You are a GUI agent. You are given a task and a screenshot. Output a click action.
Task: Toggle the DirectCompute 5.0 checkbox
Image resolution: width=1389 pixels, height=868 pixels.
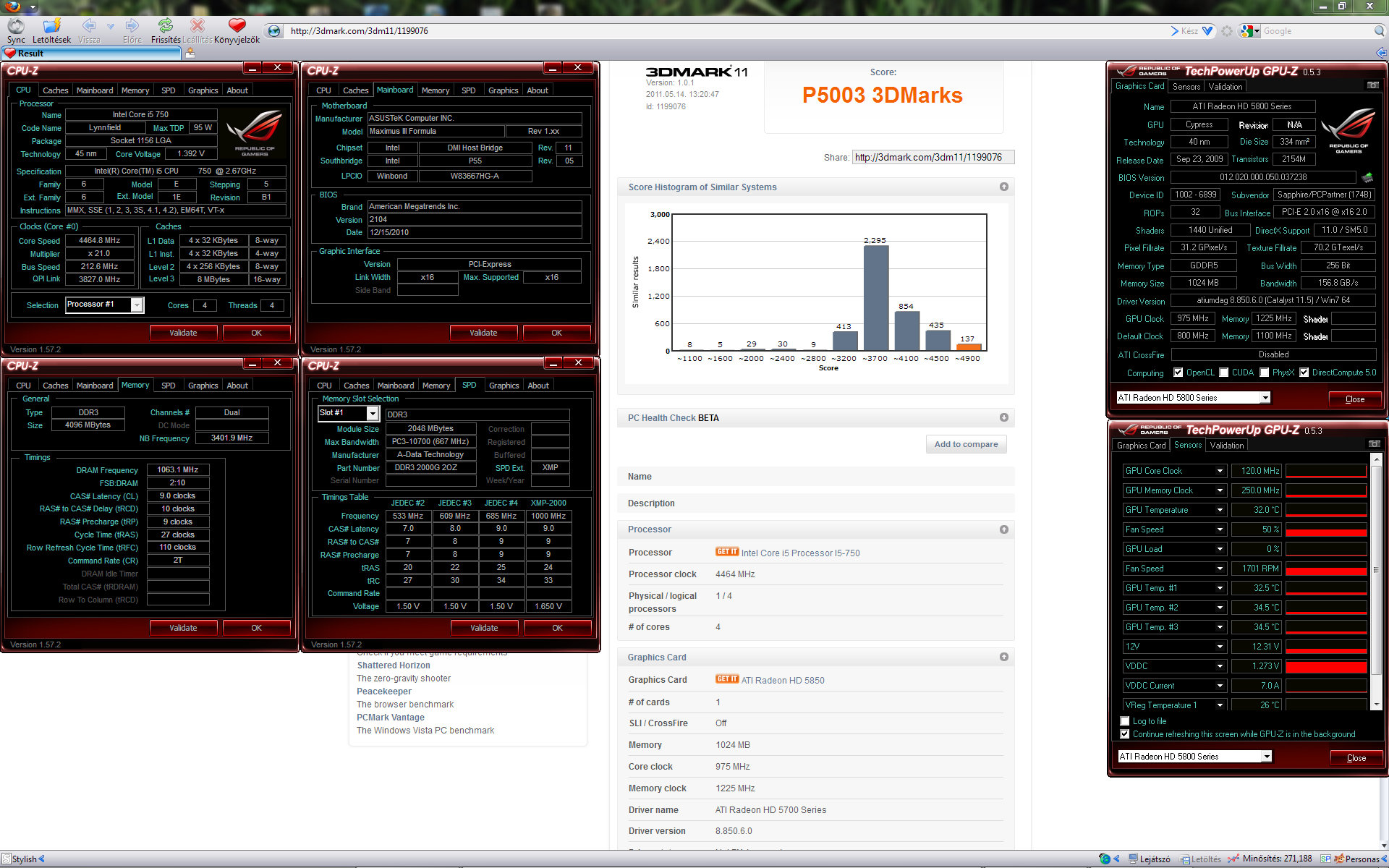coord(1304,373)
